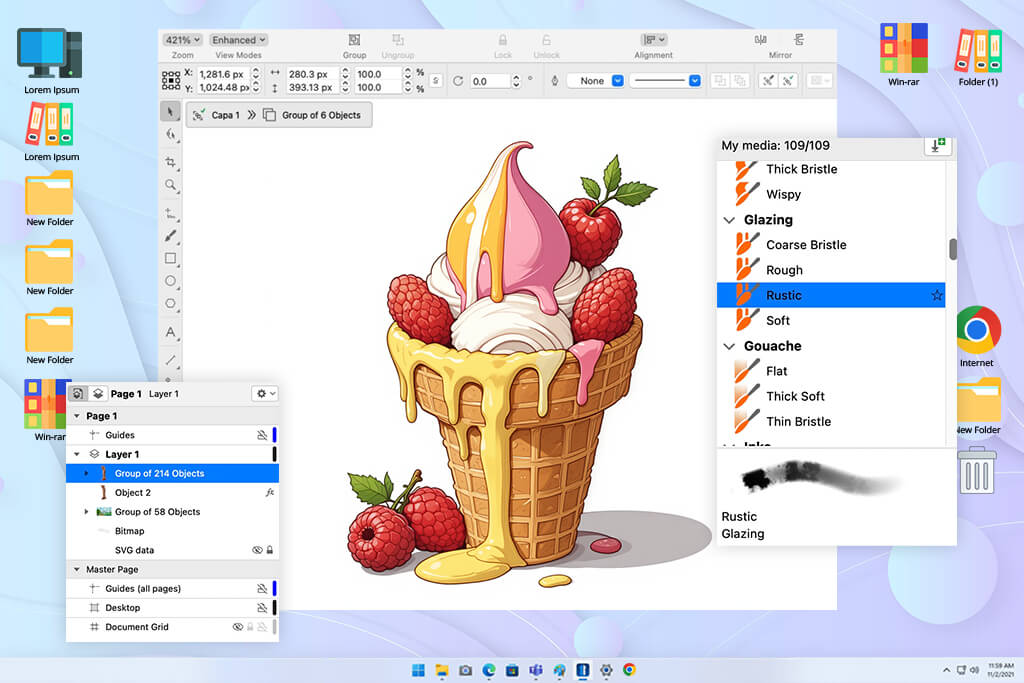The image size is (1024, 683).
Task: Collapse the Glazing brush category
Action: coord(729,220)
